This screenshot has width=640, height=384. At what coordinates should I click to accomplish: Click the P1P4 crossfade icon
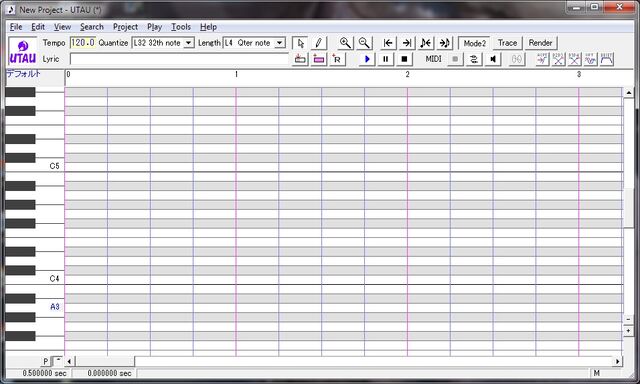coord(574,59)
